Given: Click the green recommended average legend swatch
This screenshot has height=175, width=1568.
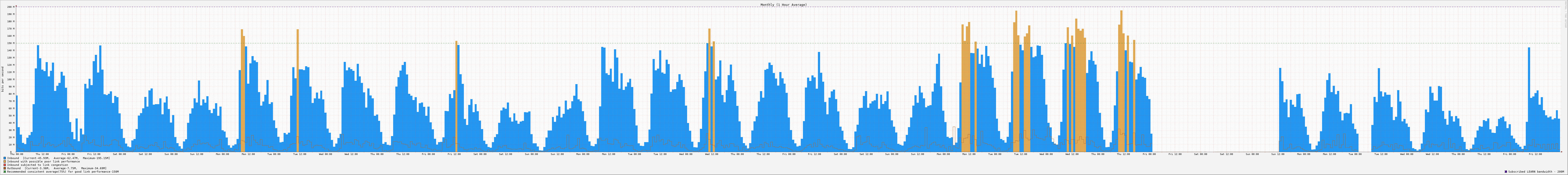Looking at the screenshot, I should pyautogui.click(x=5, y=172).
